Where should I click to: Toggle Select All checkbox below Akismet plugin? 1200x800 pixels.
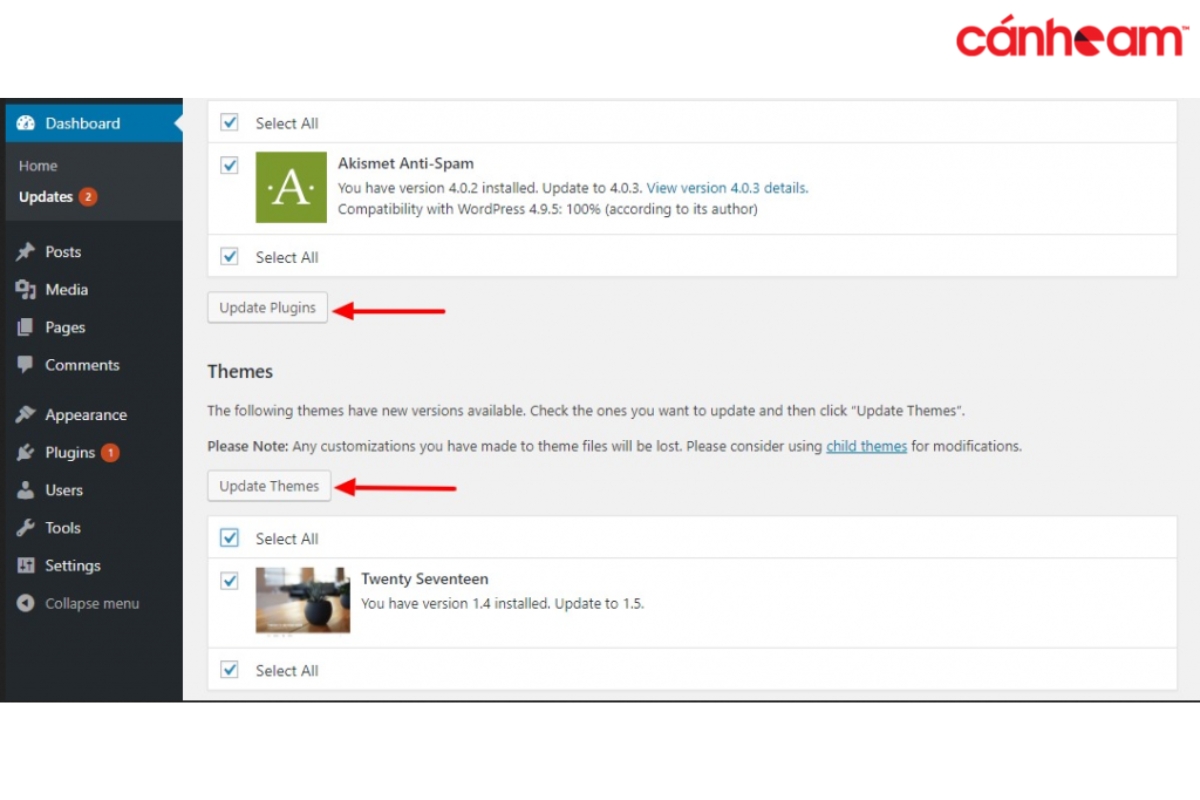[x=230, y=256]
